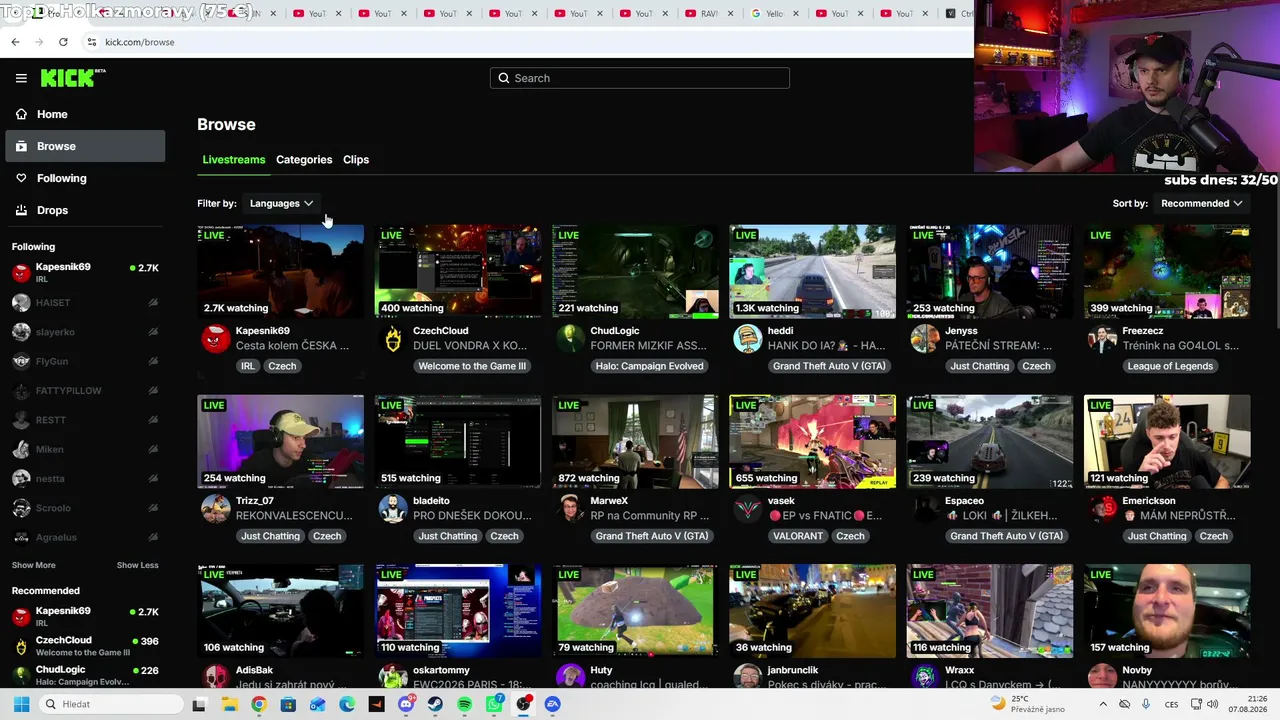The image size is (1280, 720).
Task: Open Microsoft Store from the taskbar
Action: pos(288,704)
